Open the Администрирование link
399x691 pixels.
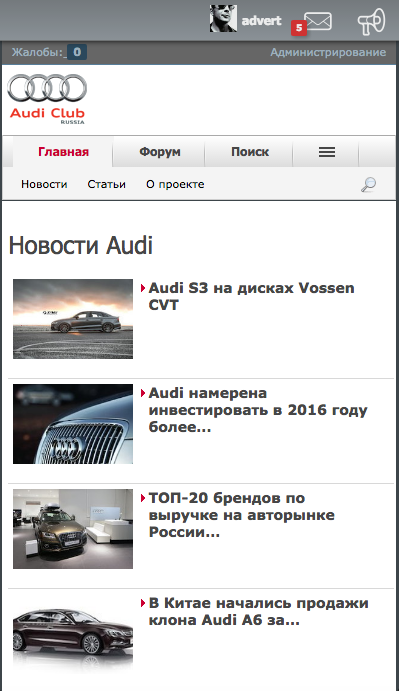(328, 52)
